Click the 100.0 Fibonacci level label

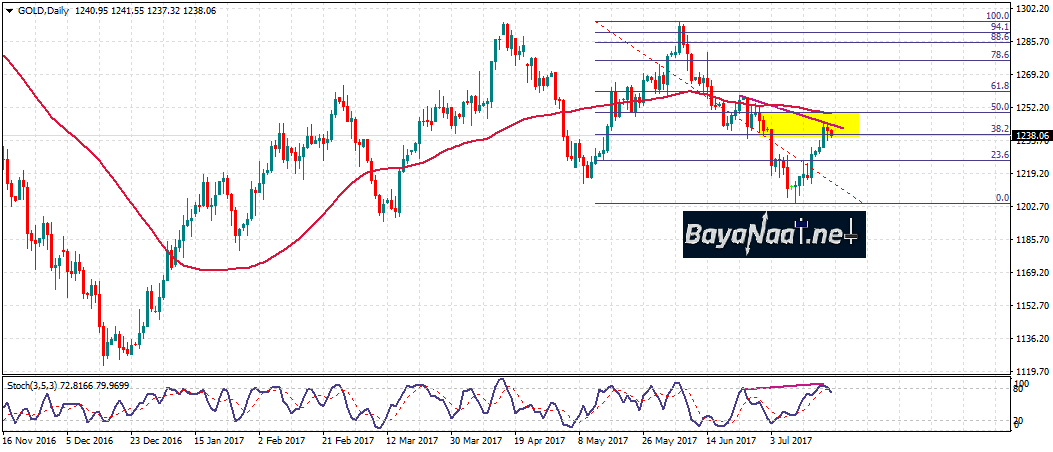tap(997, 16)
